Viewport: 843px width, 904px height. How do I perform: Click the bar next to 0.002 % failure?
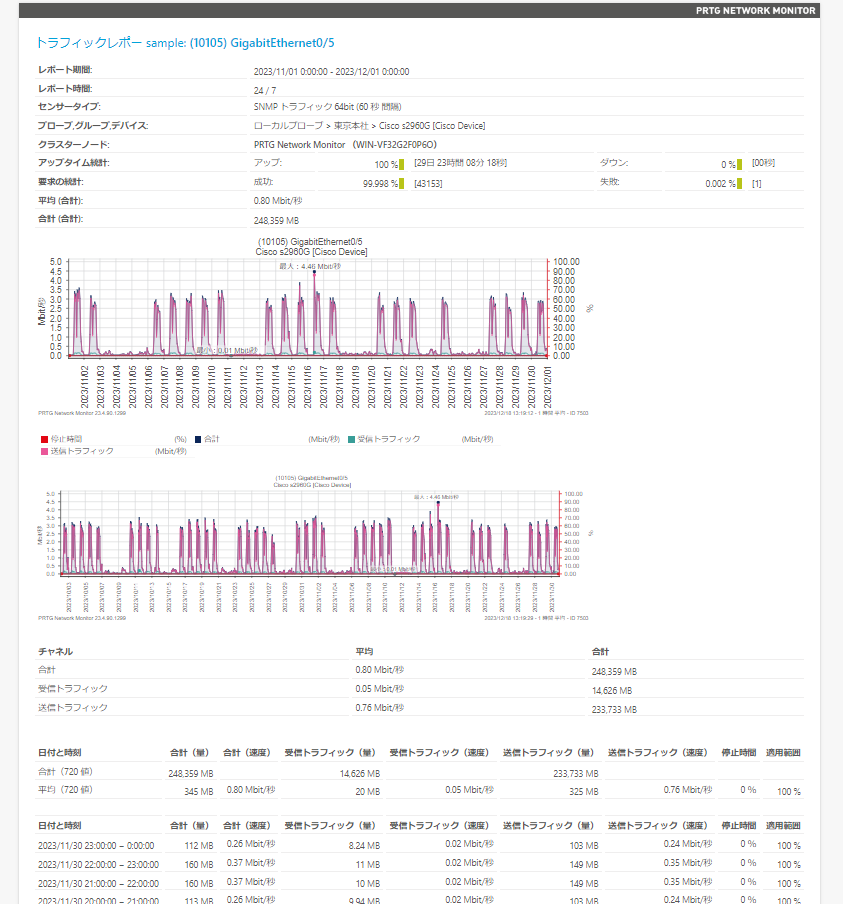point(739,183)
